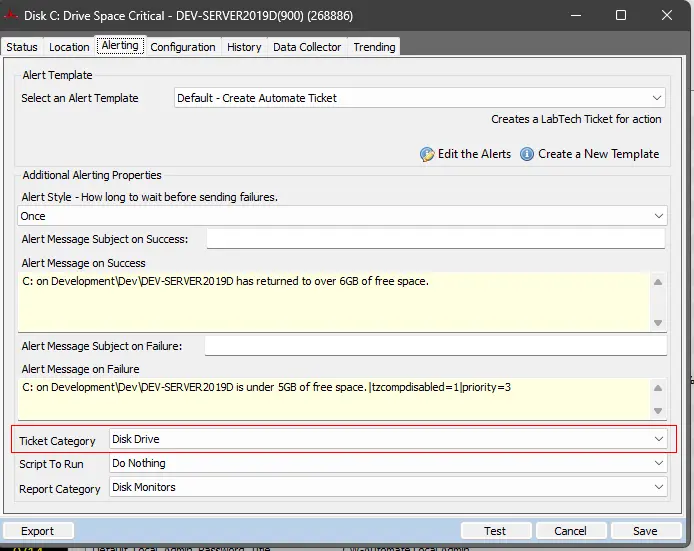Click the Cancel button

[x=571, y=531]
